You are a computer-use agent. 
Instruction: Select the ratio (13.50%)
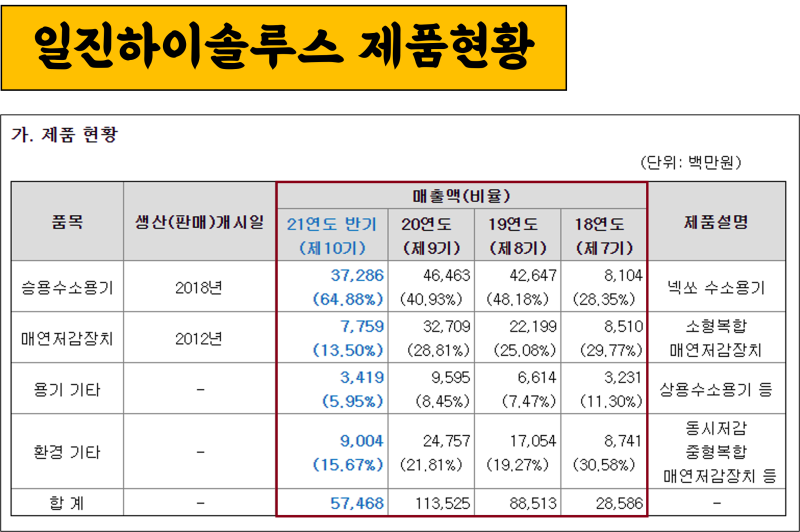click(348, 350)
